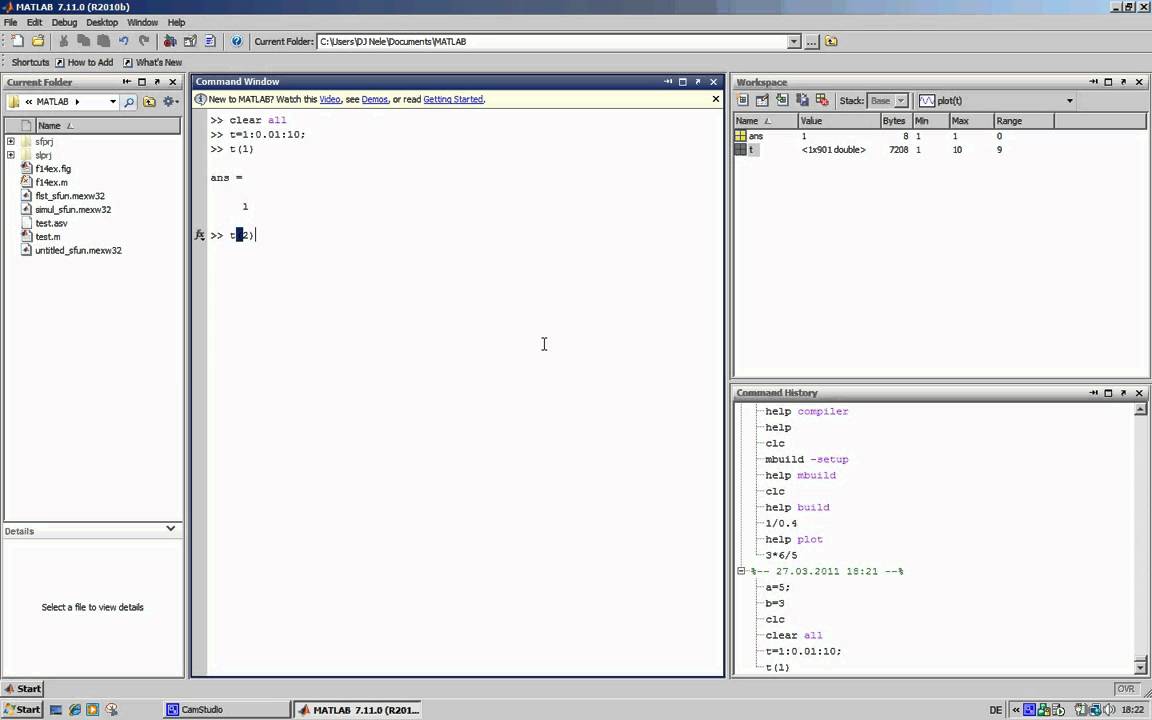The height and width of the screenshot is (720, 1152).
Task: Click the How to Add shortcut
Action: [x=84, y=62]
